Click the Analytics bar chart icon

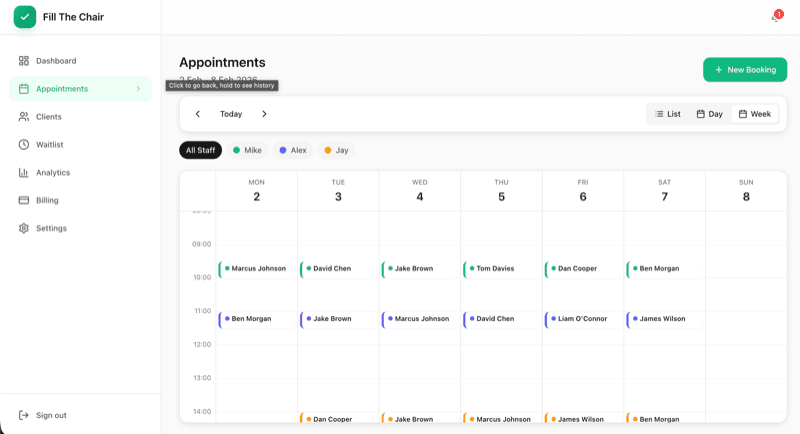click(24, 173)
